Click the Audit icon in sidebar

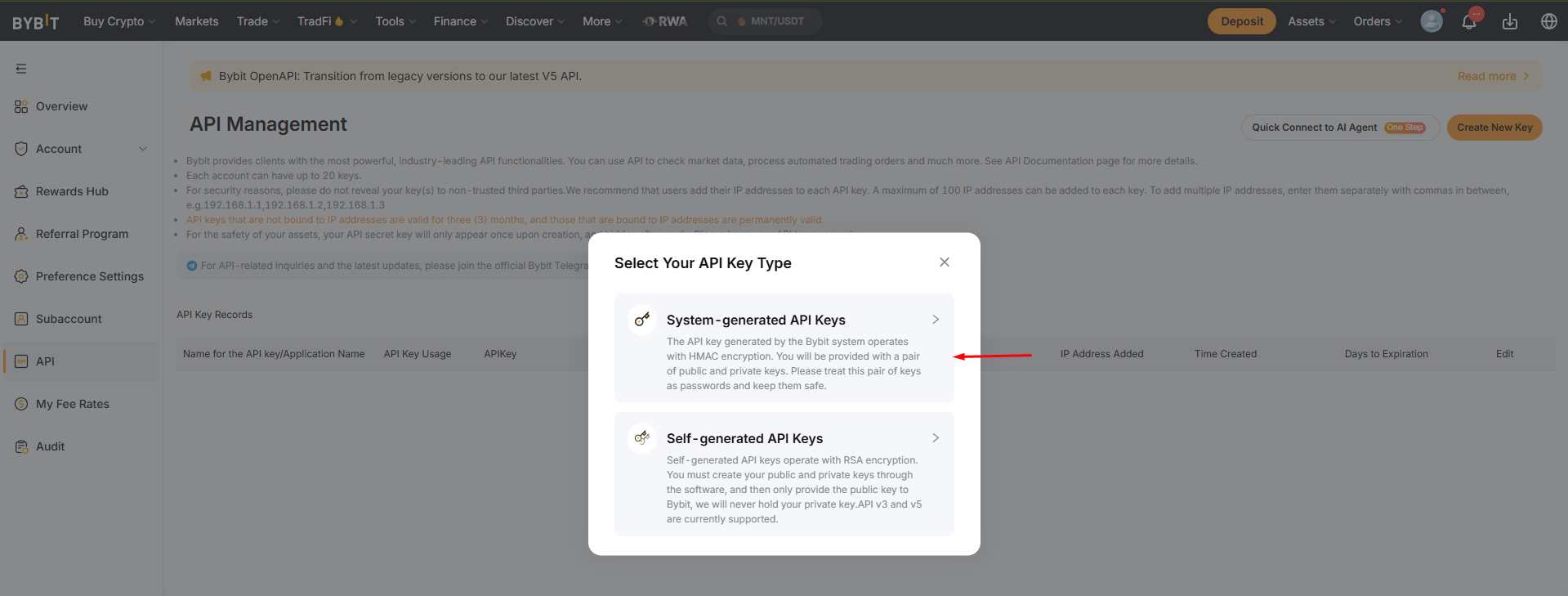coord(21,446)
